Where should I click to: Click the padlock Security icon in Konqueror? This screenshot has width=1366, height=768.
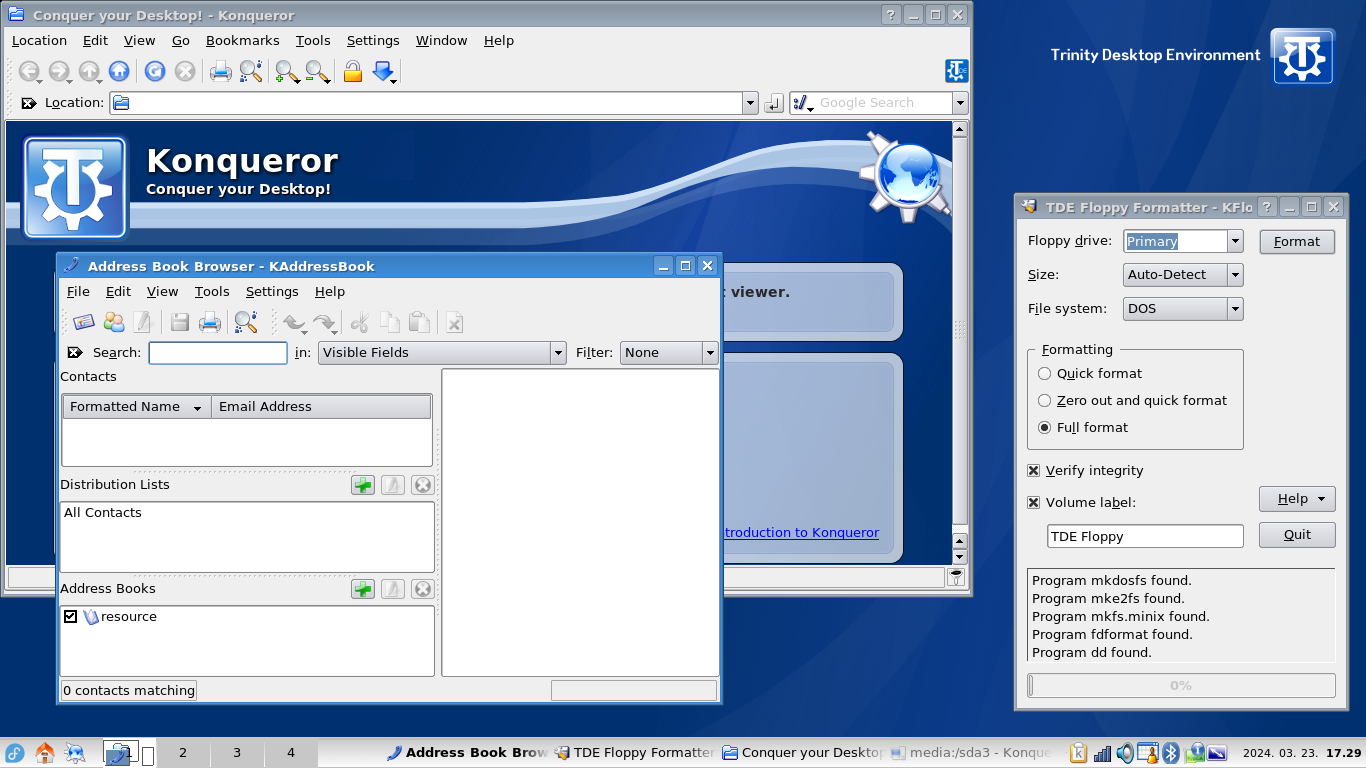point(352,71)
